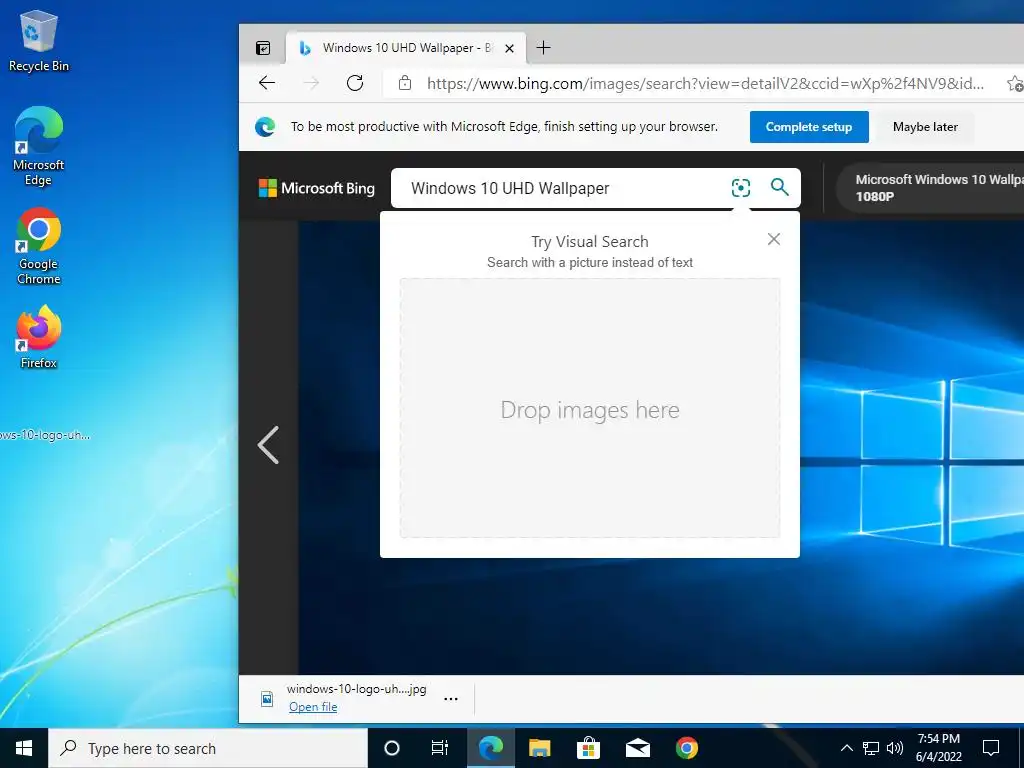Go back to the previous page
This screenshot has height=768, width=1024.
coord(266,83)
